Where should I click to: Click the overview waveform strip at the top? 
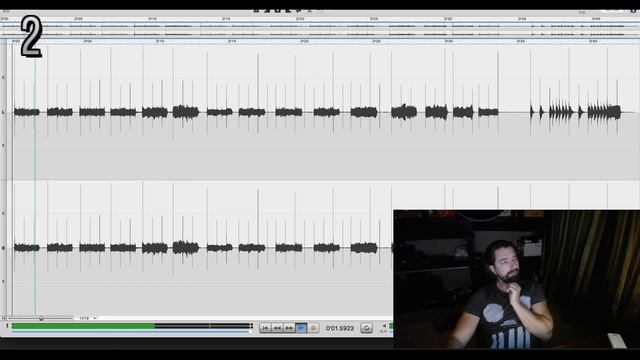320,30
